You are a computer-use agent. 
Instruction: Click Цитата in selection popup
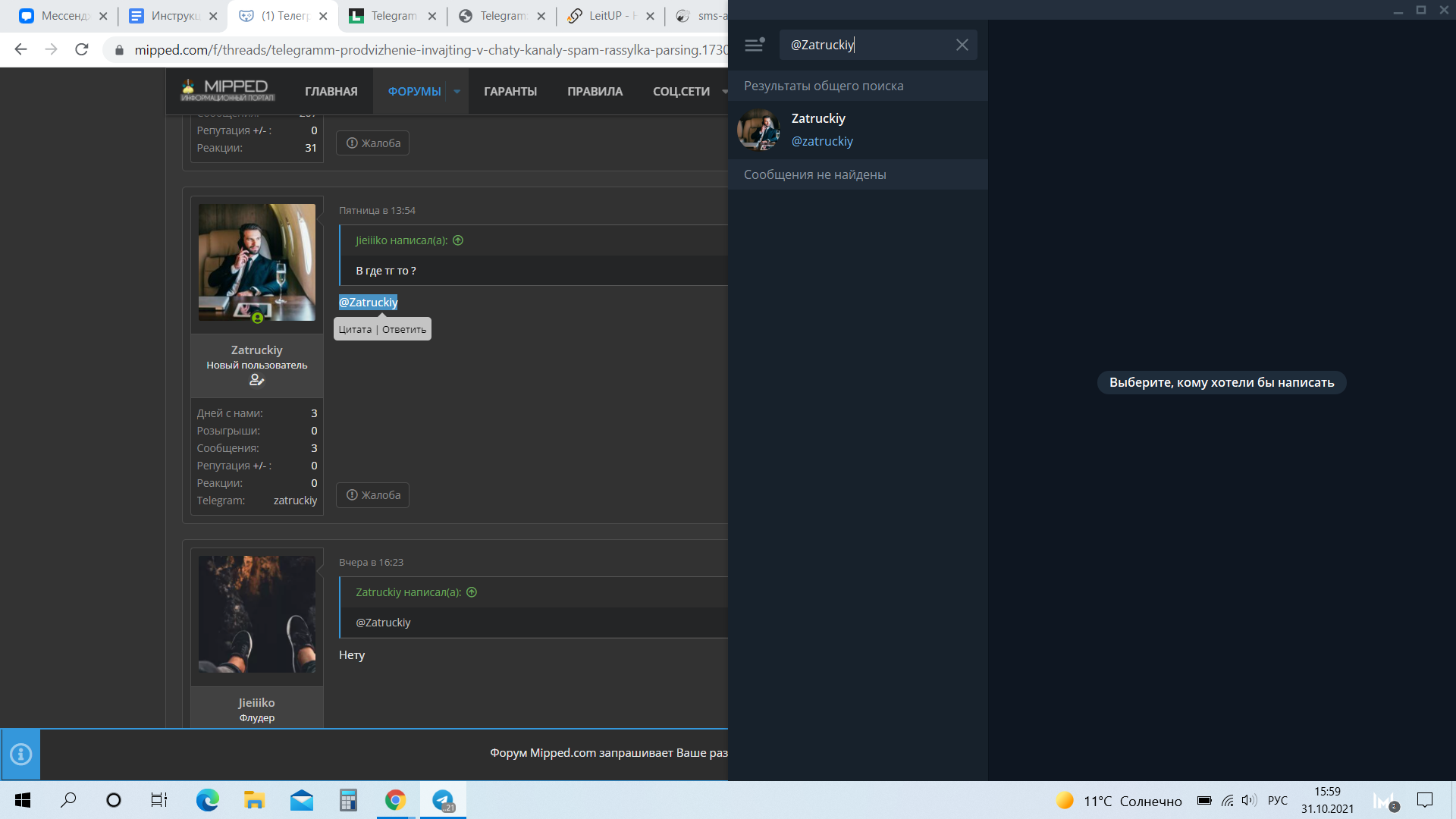(x=355, y=330)
